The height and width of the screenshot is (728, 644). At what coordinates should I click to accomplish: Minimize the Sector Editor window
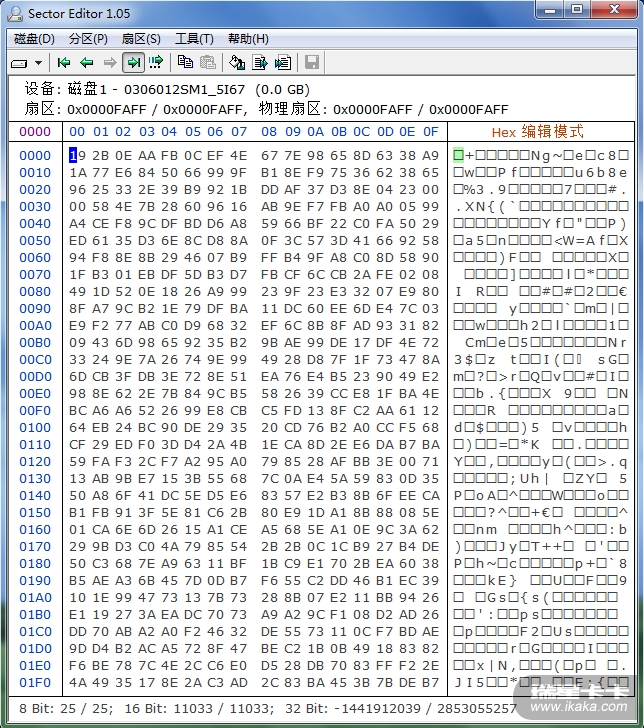click(x=550, y=9)
